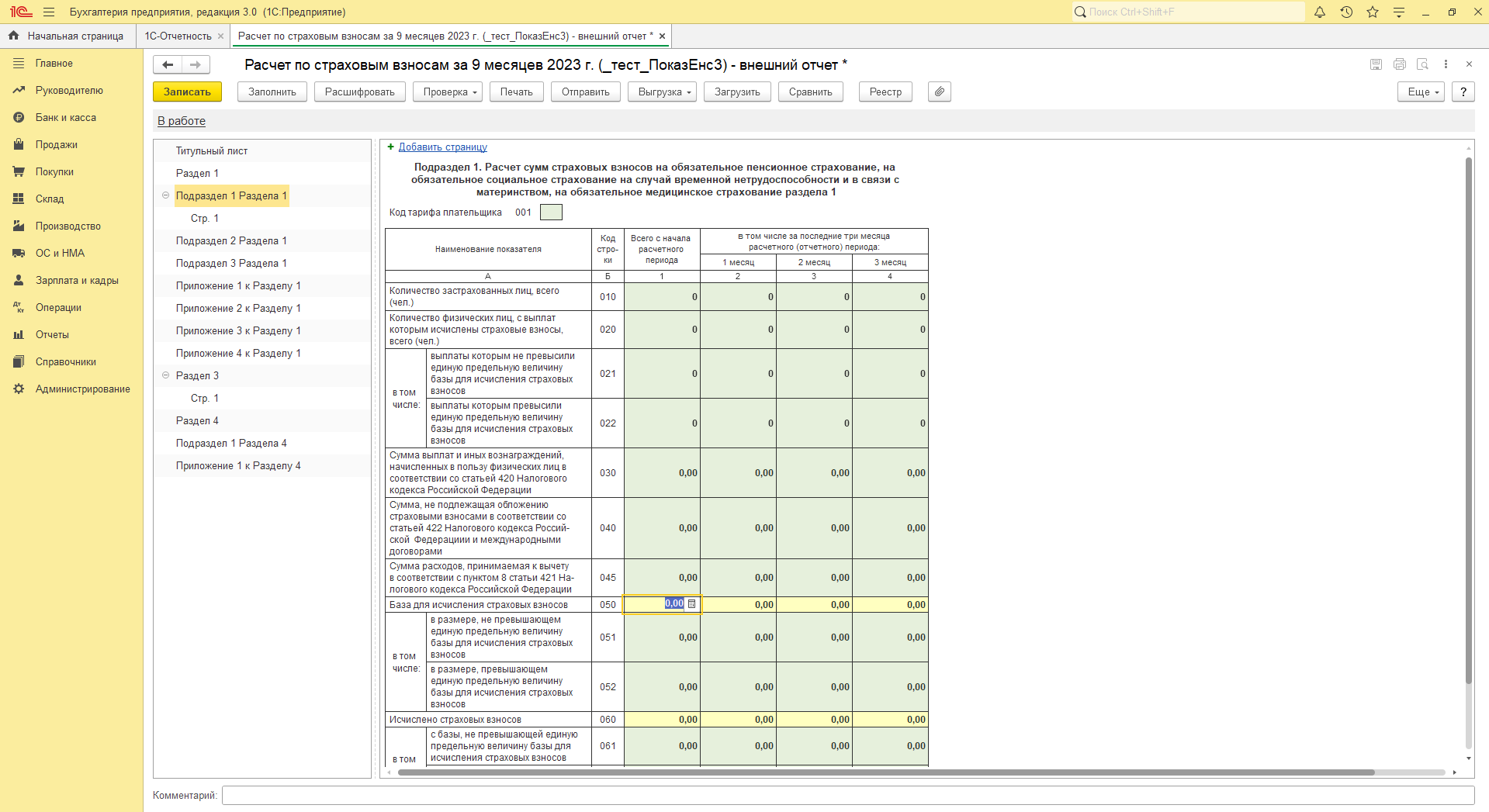Open help question mark button
Screen dimensions: 1489x812
tap(1463, 92)
